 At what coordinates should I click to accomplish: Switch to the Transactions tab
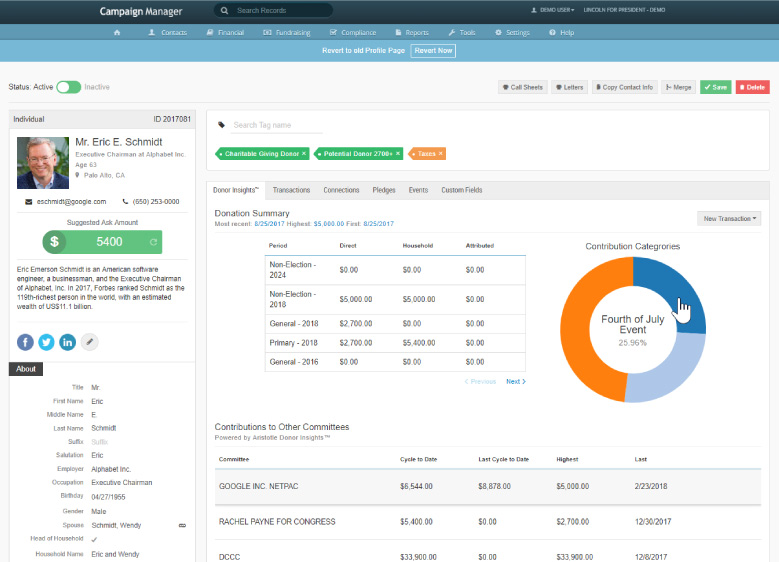coord(291,190)
